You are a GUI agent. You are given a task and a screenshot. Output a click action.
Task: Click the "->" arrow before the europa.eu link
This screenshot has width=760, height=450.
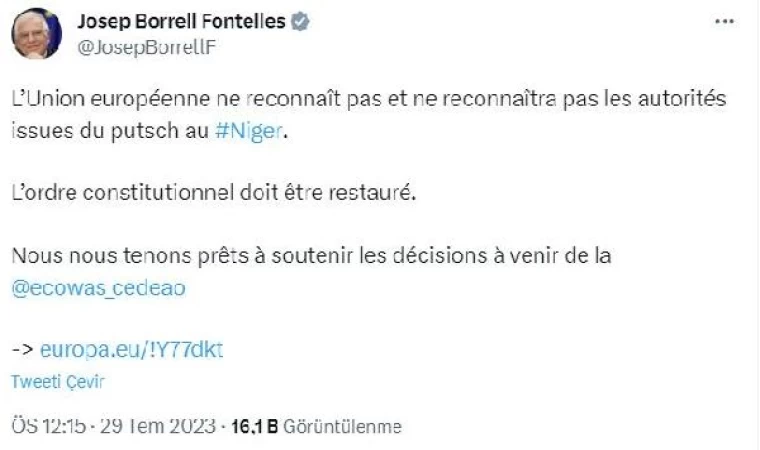pyautogui.click(x=22, y=348)
